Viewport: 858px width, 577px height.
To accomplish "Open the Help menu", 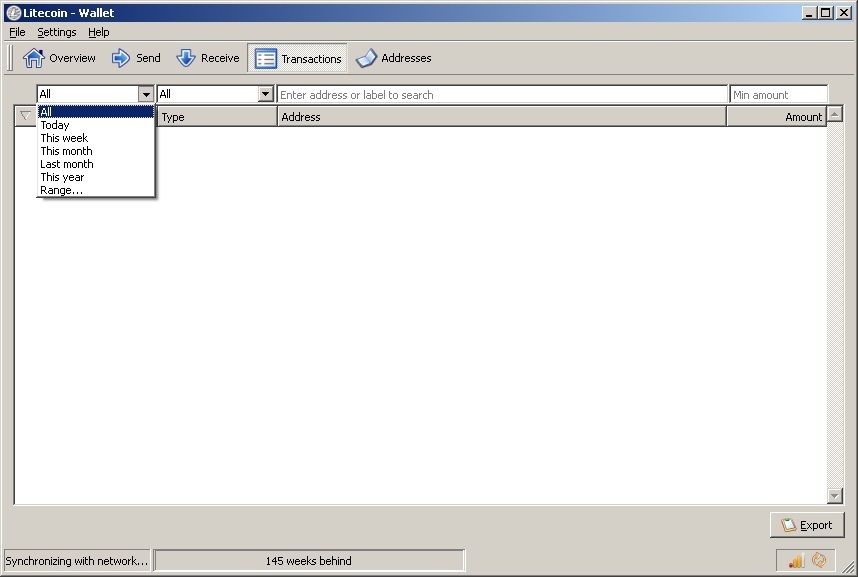I will [98, 31].
